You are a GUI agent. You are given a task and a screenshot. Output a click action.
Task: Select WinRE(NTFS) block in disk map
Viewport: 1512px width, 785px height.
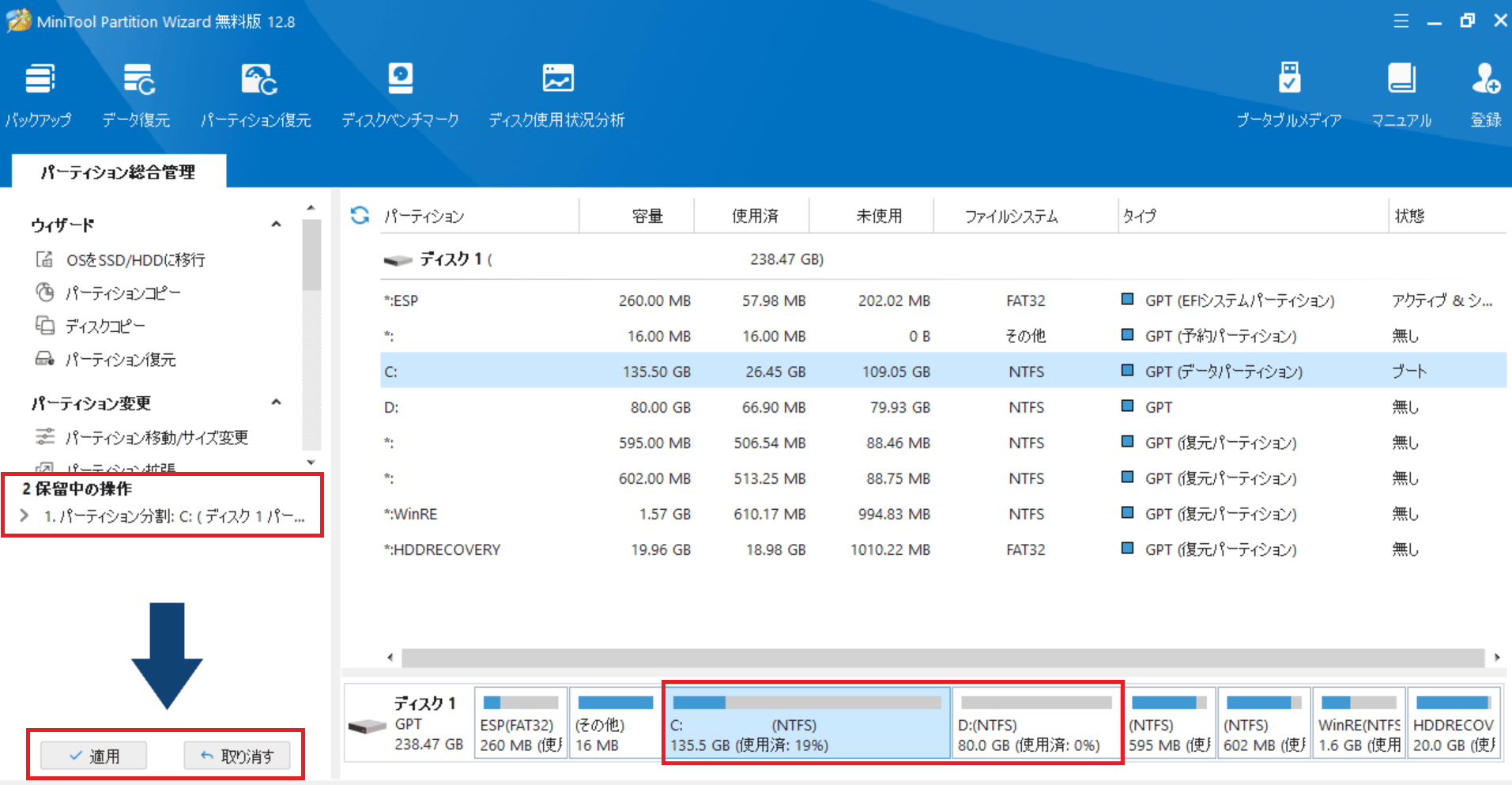coord(1359,724)
